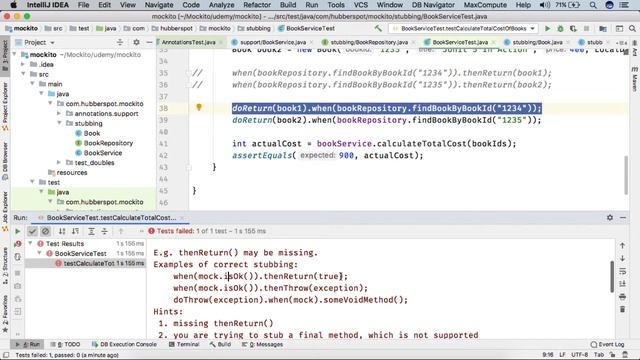Minimize the Run tool window
Viewport: 640px width, 360px height.
pyautogui.click(x=623, y=218)
